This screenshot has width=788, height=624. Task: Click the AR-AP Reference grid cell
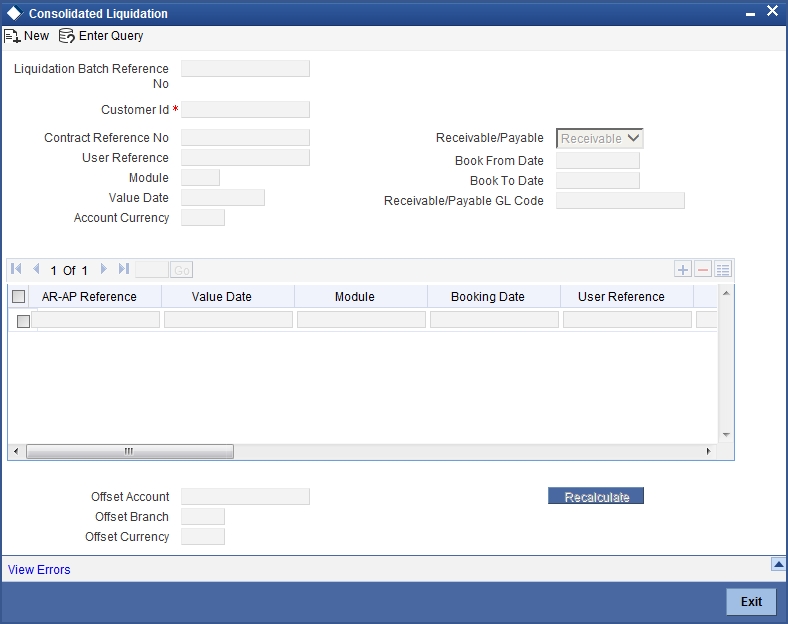click(x=95, y=320)
